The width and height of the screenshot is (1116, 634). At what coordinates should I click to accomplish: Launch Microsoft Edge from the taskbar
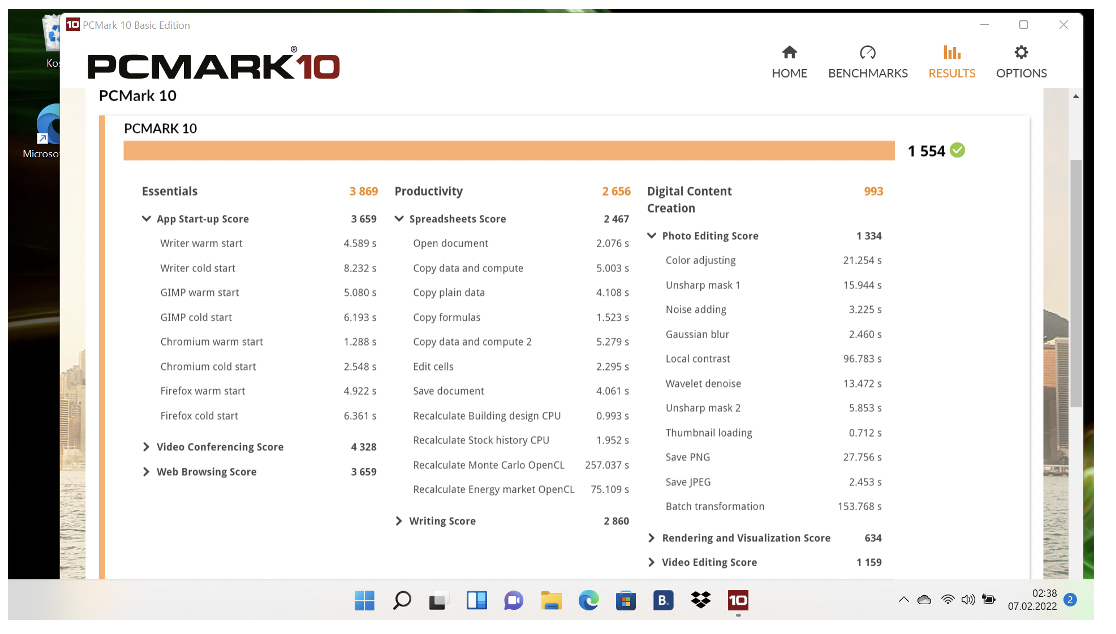(x=589, y=601)
